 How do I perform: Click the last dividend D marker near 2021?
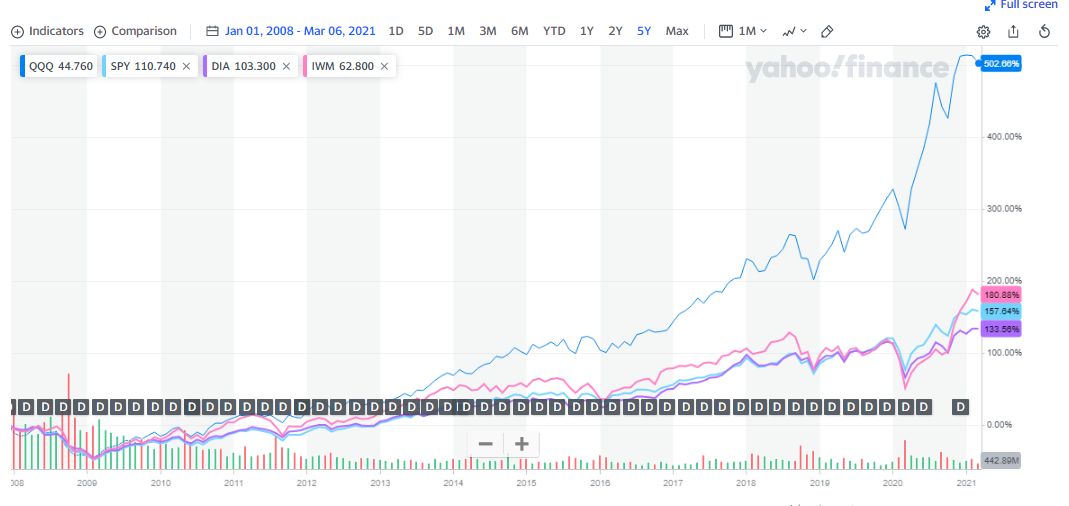point(961,407)
